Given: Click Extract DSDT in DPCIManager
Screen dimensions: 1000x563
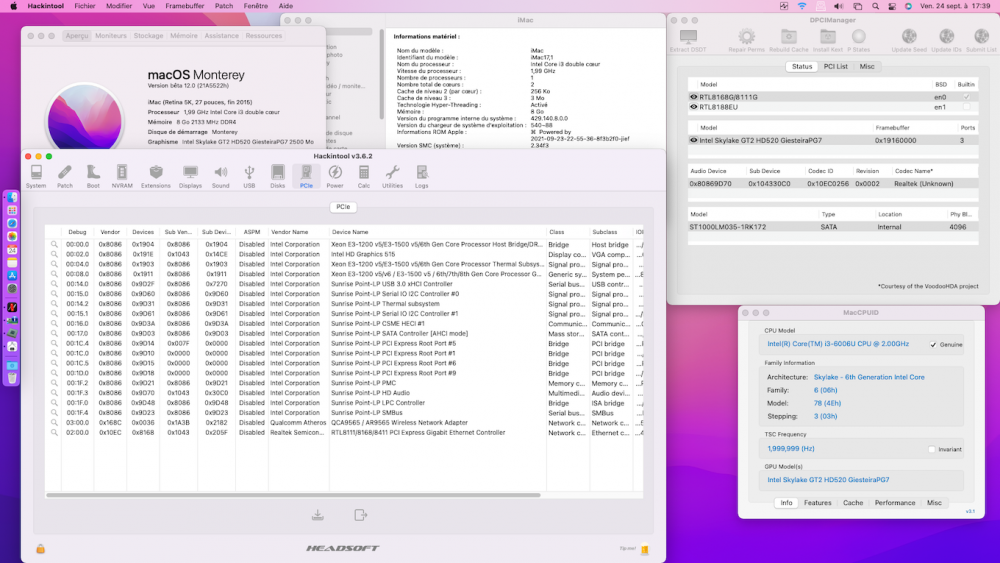Looking at the screenshot, I should point(688,40).
